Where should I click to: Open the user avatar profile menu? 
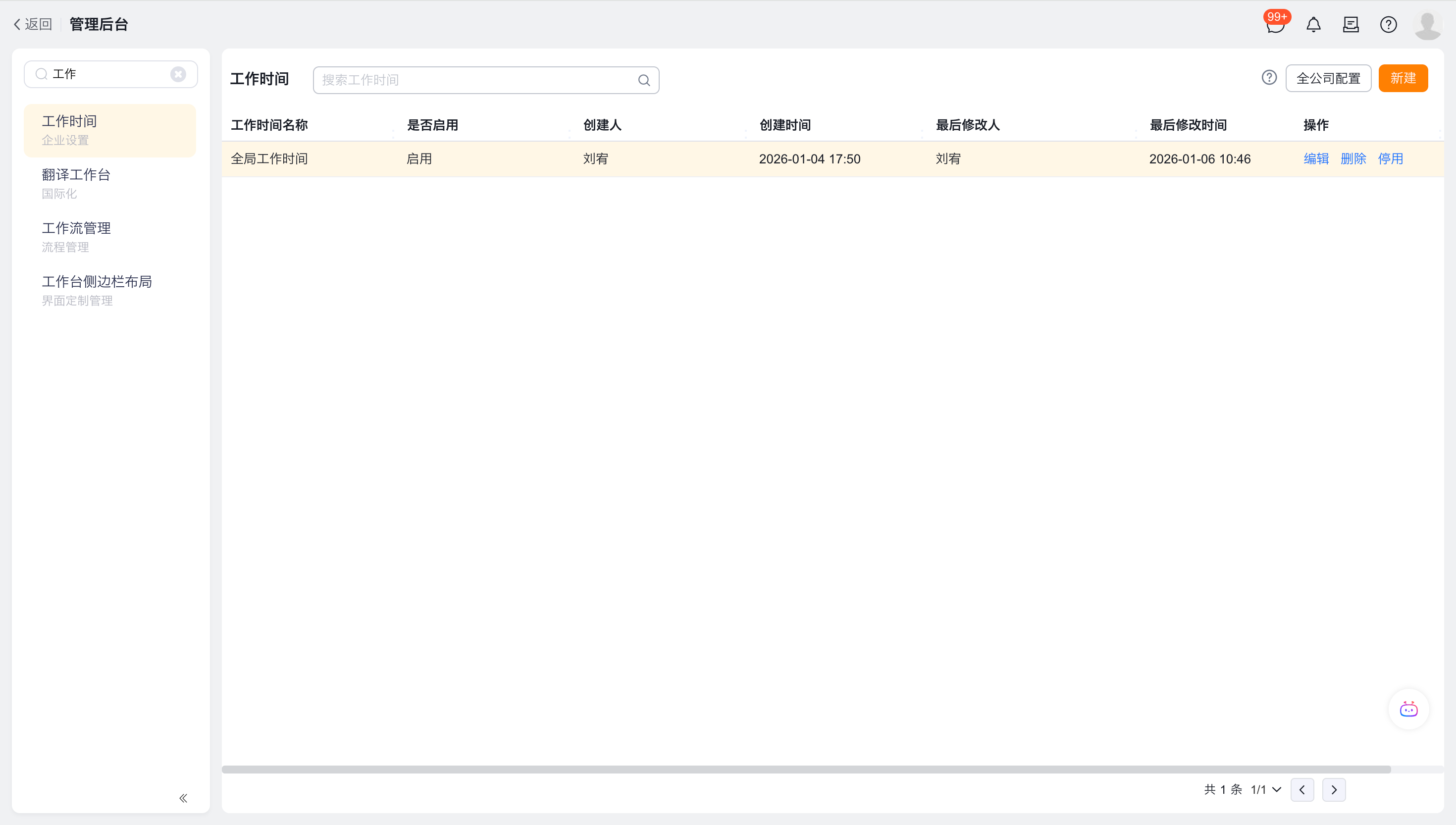(1427, 25)
